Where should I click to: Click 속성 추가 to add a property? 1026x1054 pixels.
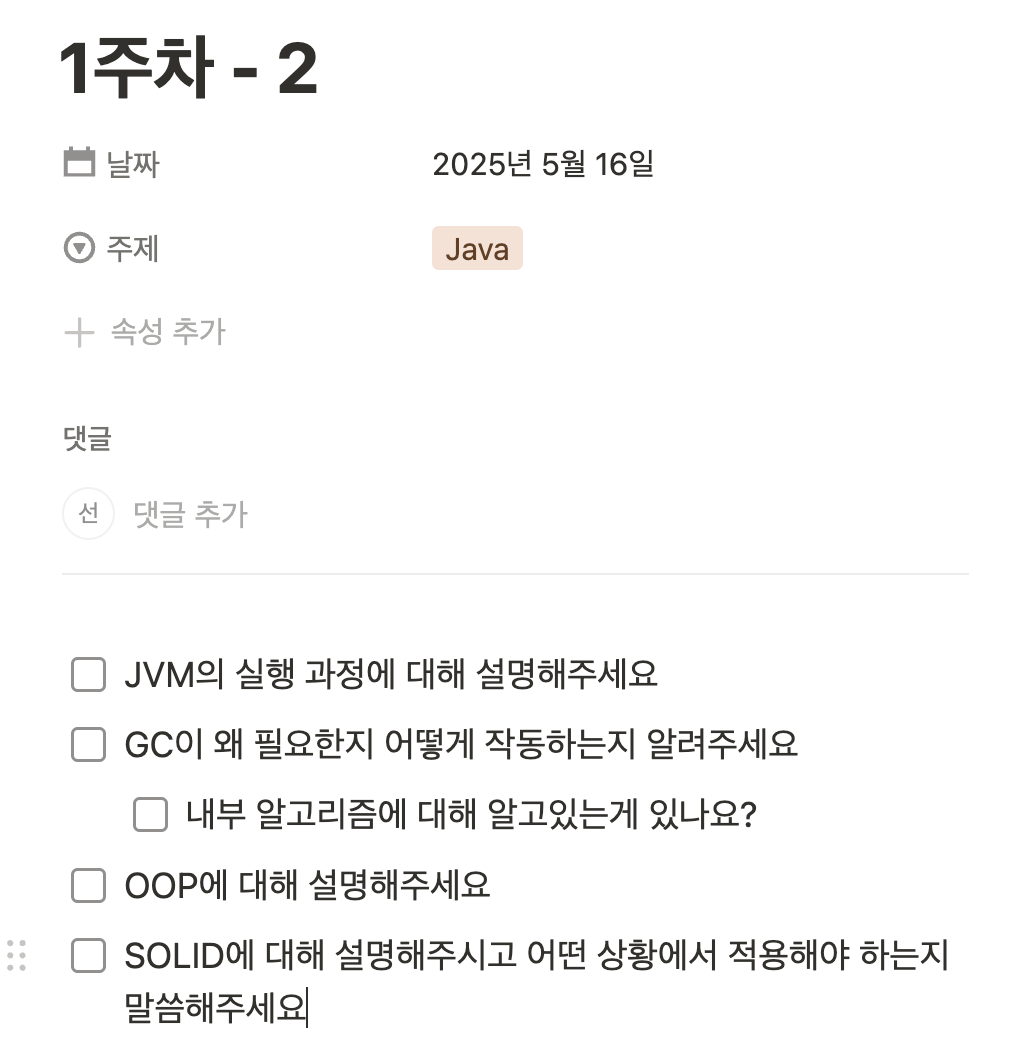(x=168, y=332)
